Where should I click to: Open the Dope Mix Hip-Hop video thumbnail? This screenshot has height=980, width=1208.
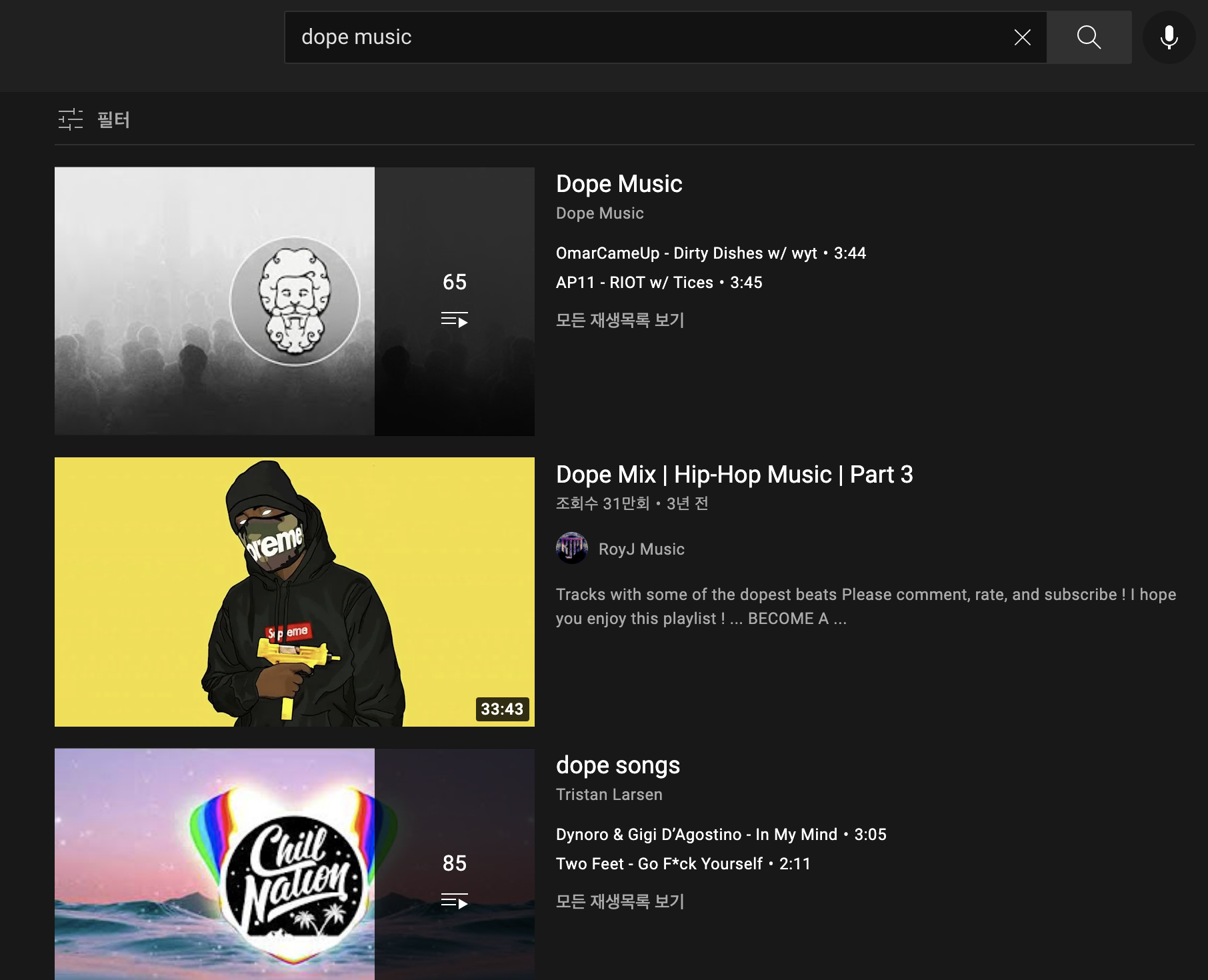point(295,592)
